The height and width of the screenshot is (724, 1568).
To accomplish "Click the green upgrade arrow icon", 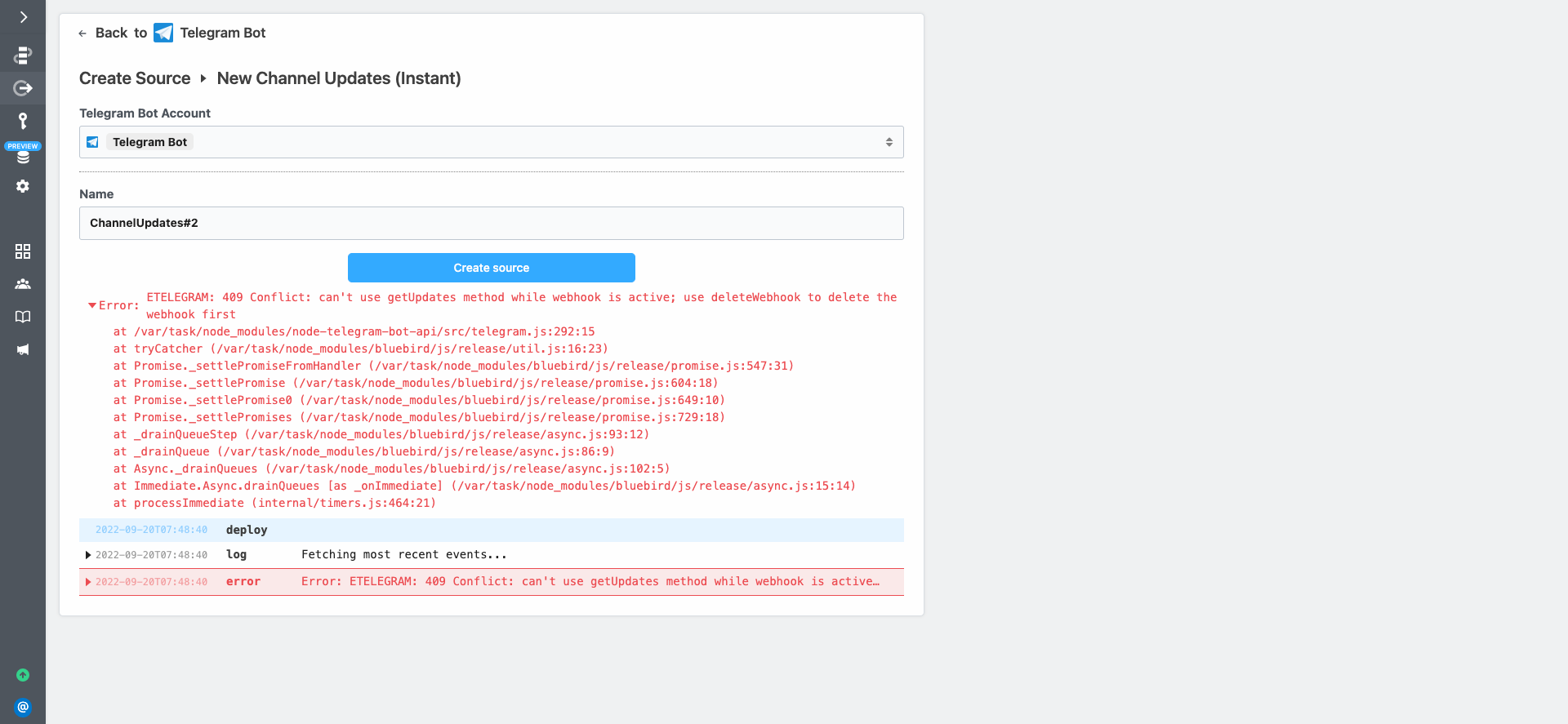I will pyautogui.click(x=23, y=675).
